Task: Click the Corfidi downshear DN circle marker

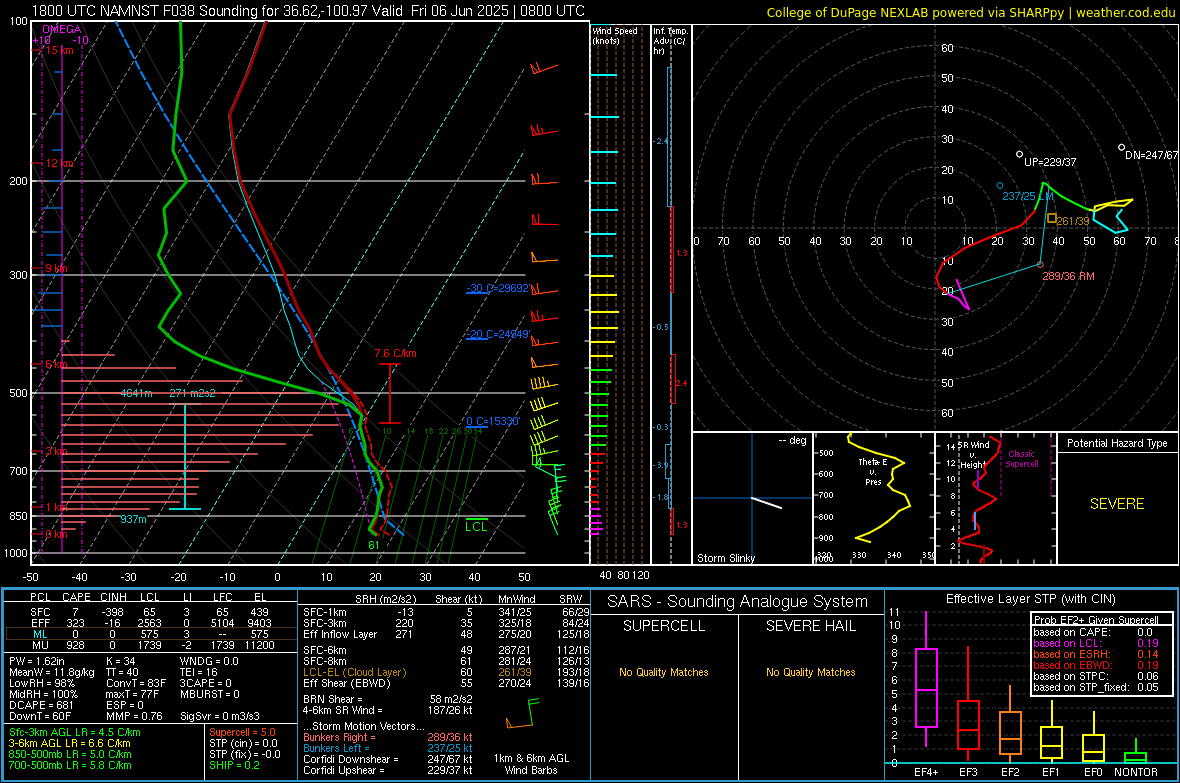Action: [x=1121, y=148]
